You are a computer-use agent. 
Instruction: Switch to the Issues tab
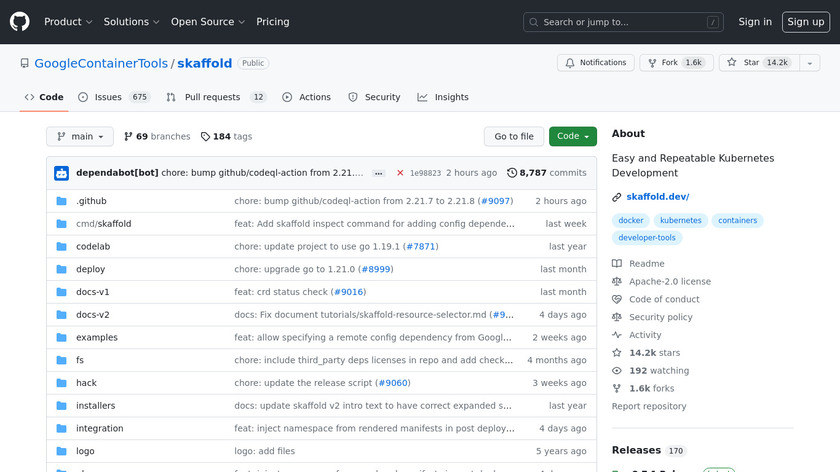pos(113,97)
